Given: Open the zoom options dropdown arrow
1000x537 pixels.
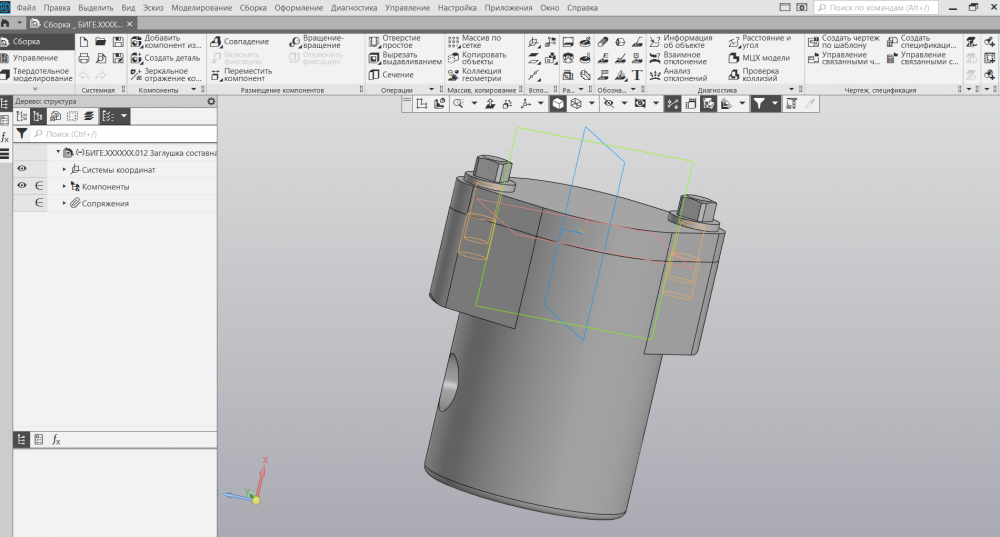Looking at the screenshot, I should tap(473, 104).
